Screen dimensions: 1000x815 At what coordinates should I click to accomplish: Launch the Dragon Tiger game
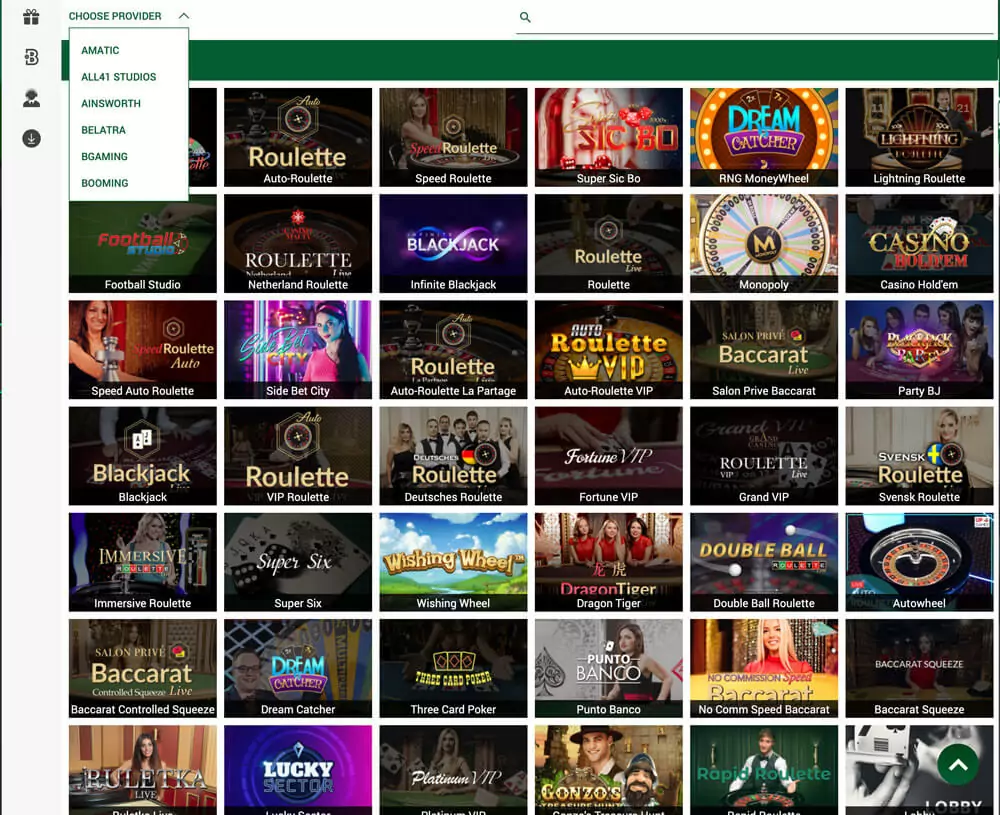point(608,561)
